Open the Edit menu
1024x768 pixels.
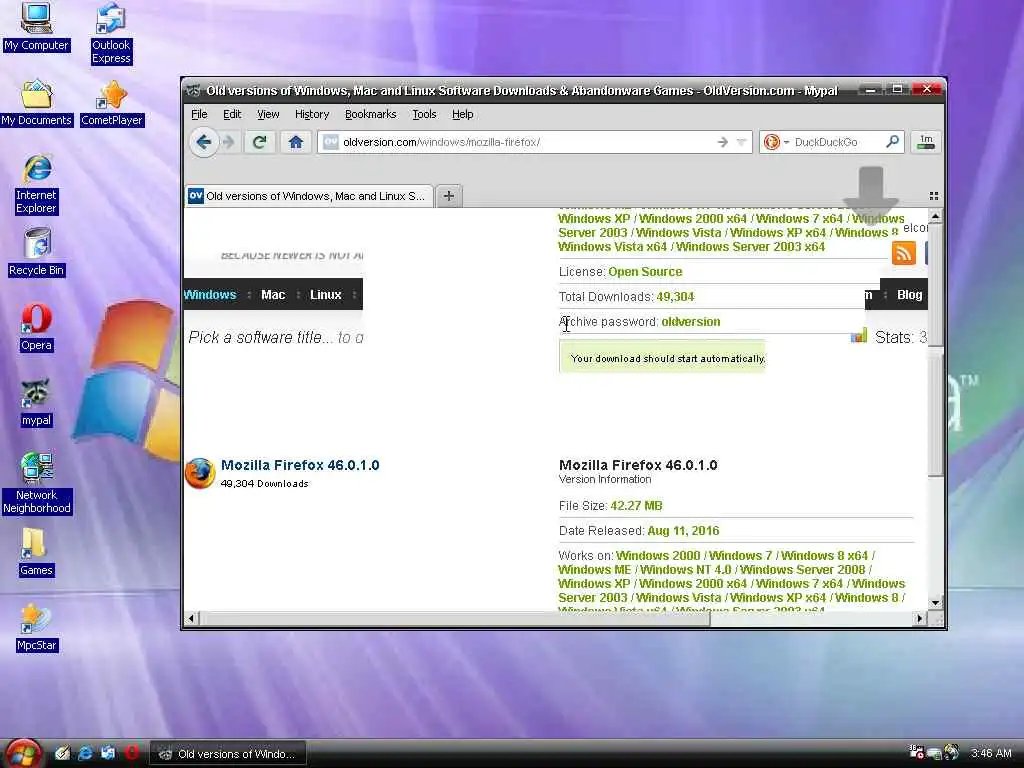tap(232, 114)
